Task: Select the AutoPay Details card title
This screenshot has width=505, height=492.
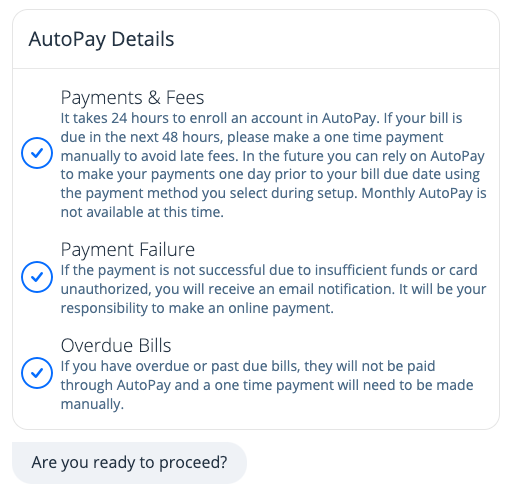Action: 101,39
